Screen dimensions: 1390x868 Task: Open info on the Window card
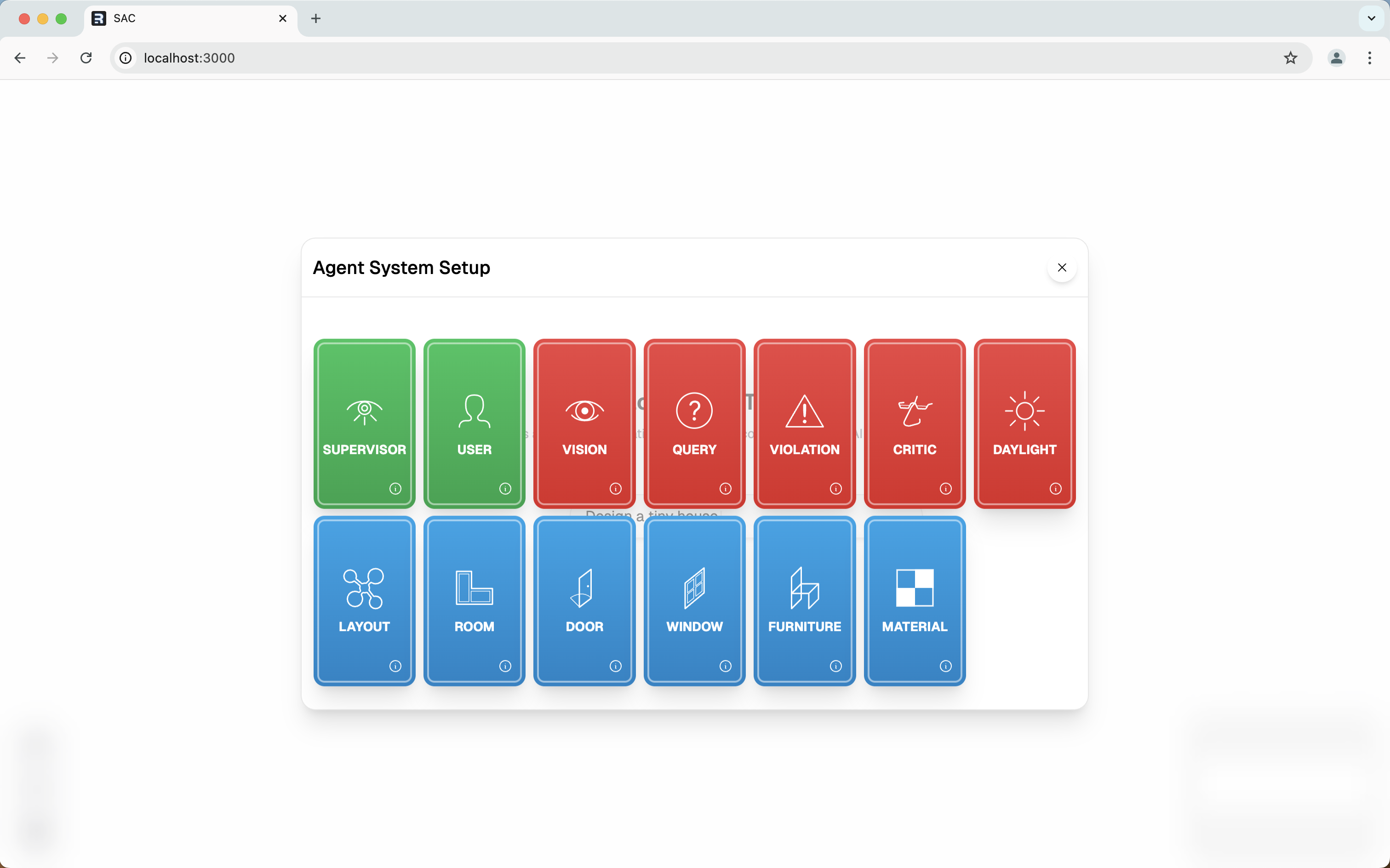[725, 666]
